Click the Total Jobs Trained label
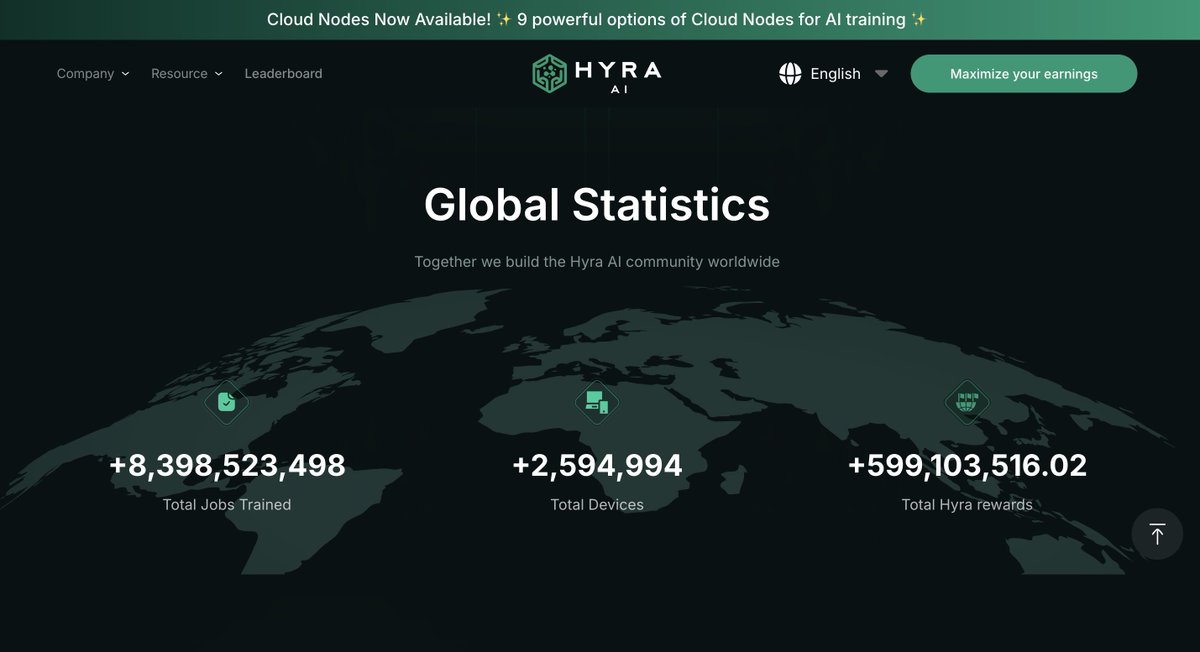Screen dimensions: 1200x652 pyautogui.click(x=227, y=505)
